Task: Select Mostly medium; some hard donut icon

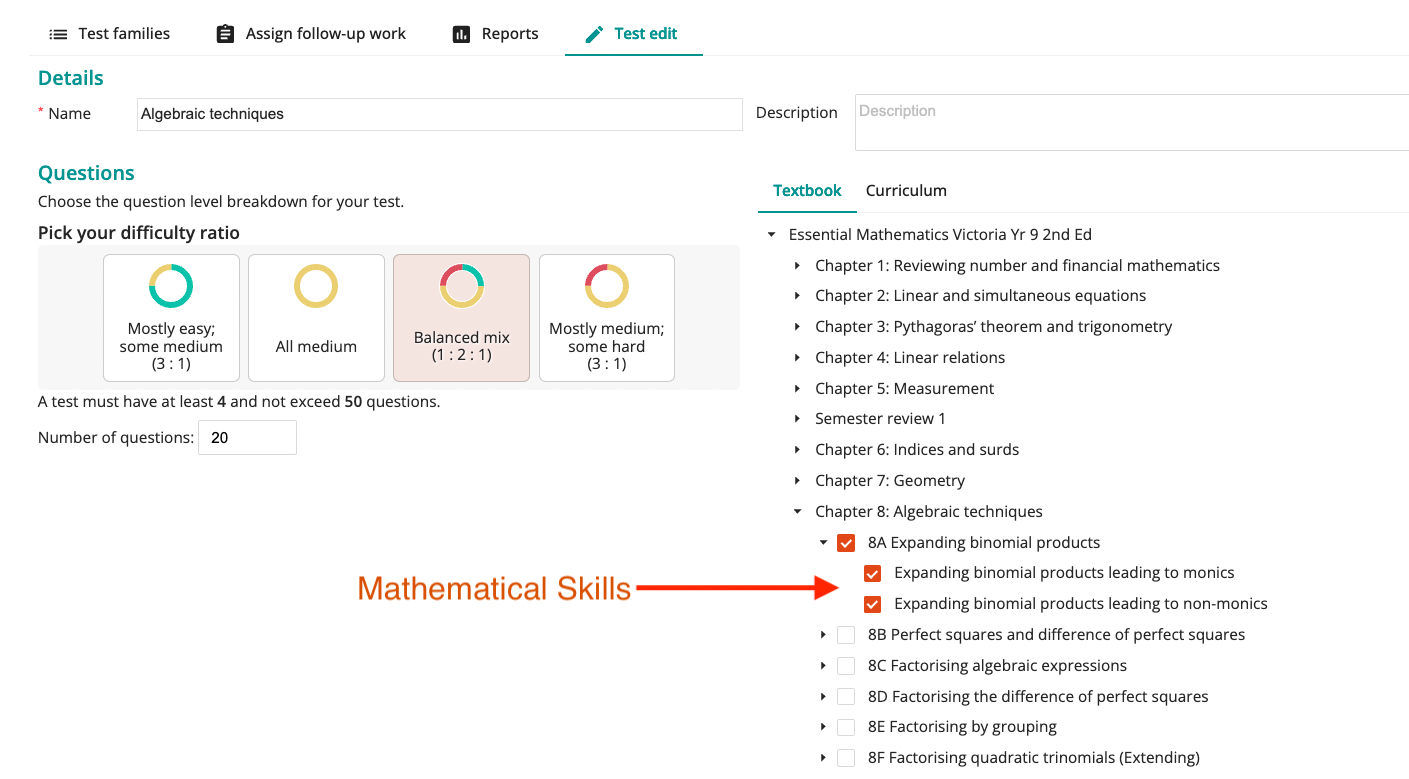Action: tap(607, 286)
